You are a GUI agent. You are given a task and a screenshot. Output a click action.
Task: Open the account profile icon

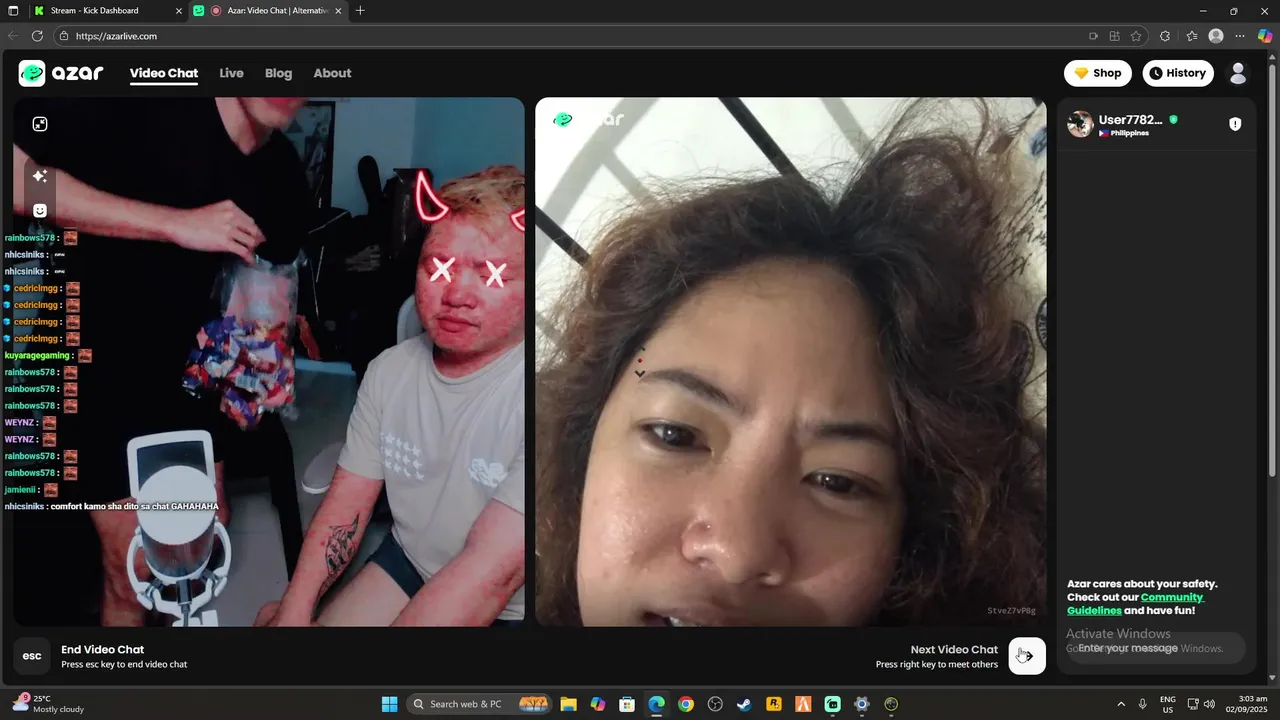pos(1238,73)
